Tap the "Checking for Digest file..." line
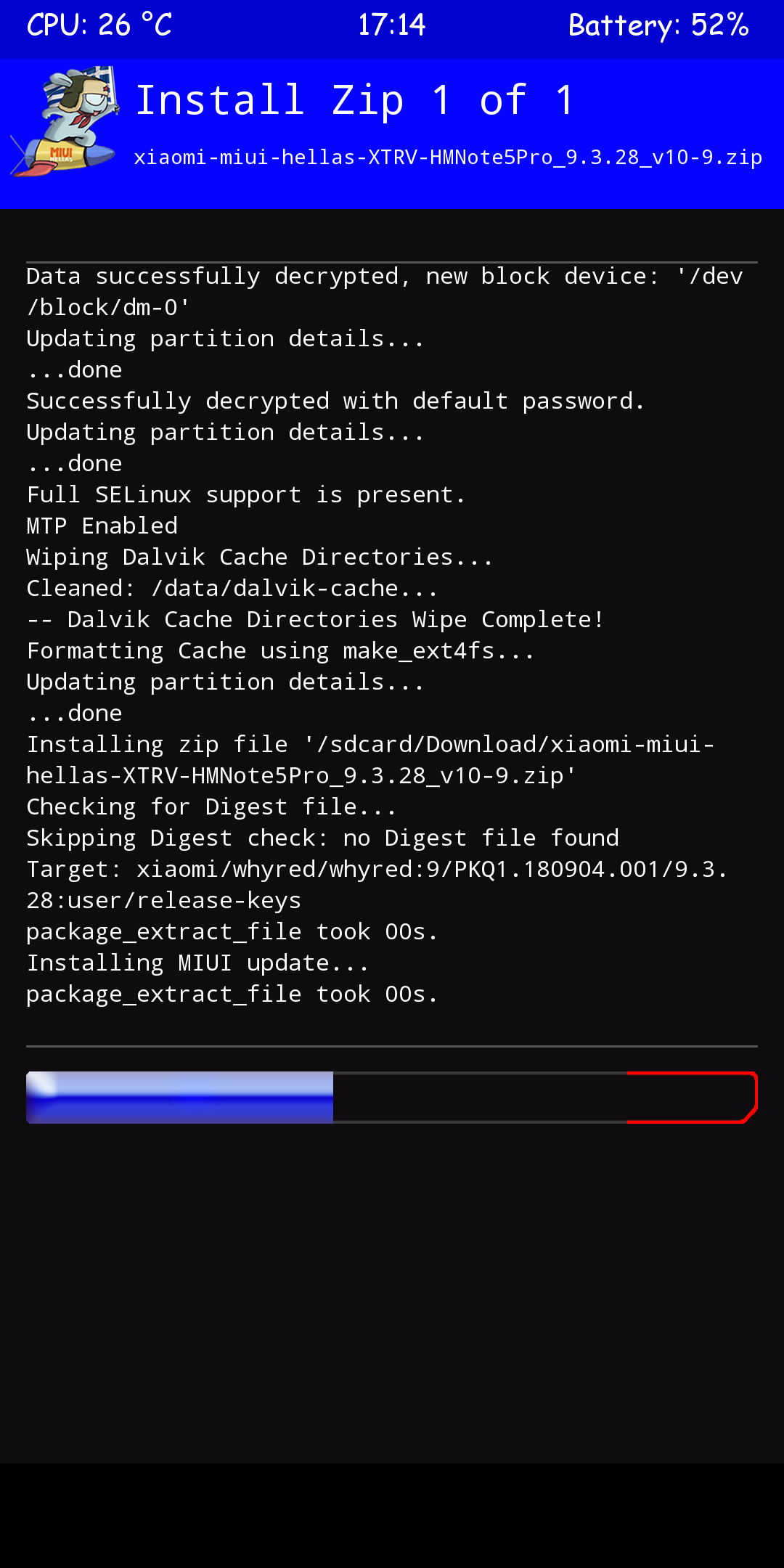The width and height of the screenshot is (784, 1568). 211,807
